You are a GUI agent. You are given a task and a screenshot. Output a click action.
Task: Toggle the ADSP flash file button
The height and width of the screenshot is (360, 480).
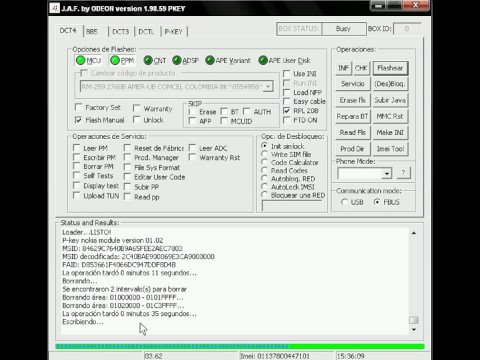click(185, 60)
